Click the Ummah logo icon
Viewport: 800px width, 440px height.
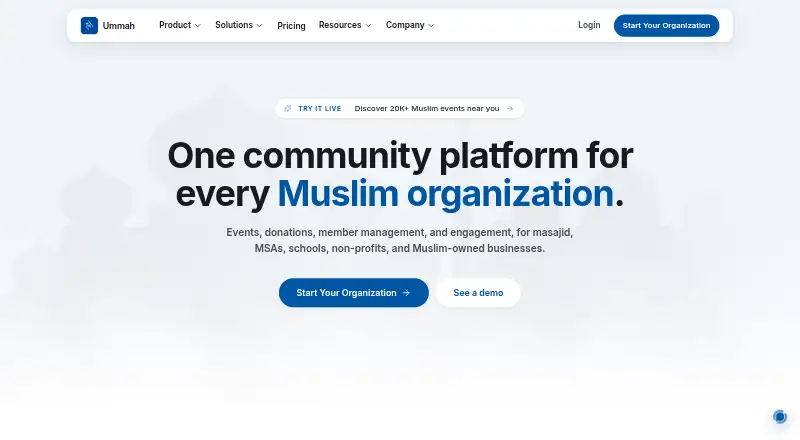pyautogui.click(x=89, y=26)
